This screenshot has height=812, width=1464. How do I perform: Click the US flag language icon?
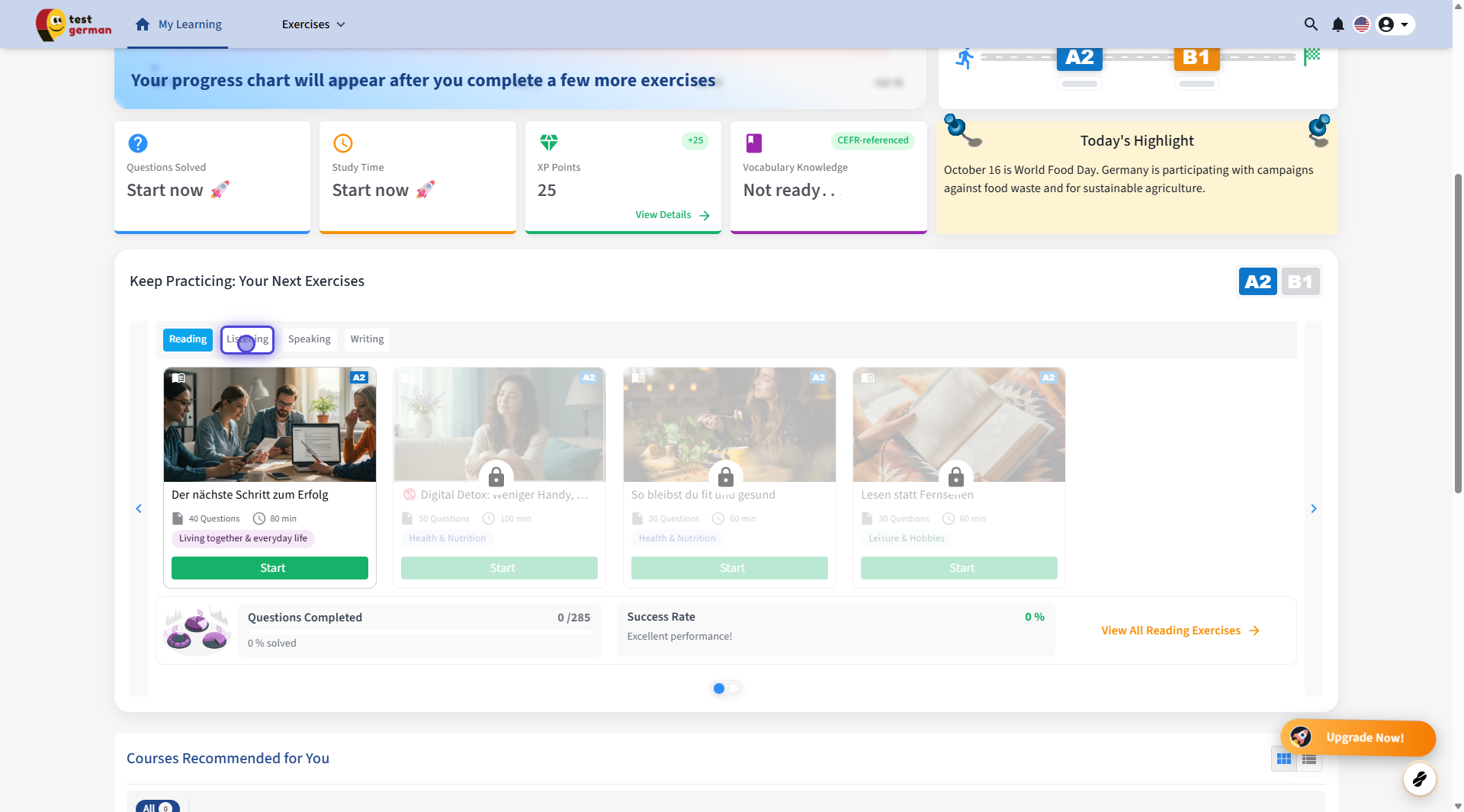(x=1362, y=24)
